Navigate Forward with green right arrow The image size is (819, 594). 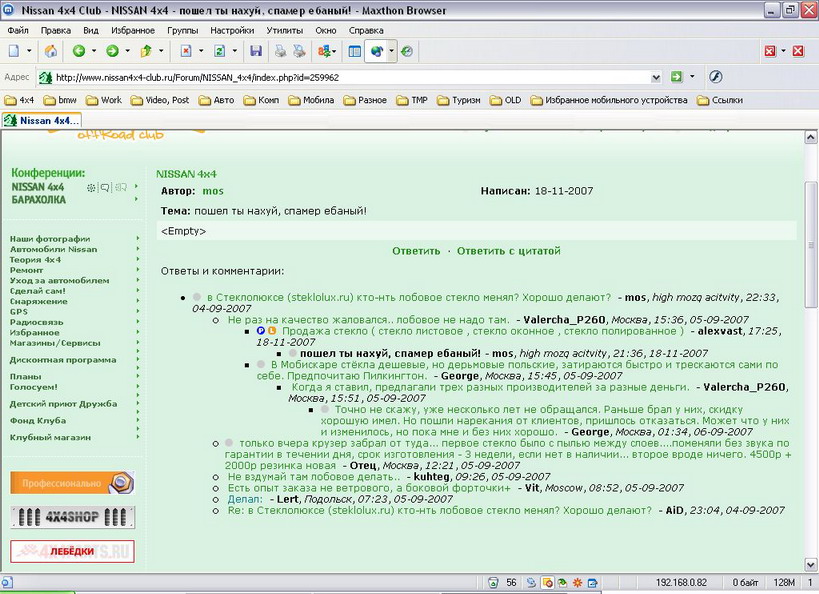[112, 51]
